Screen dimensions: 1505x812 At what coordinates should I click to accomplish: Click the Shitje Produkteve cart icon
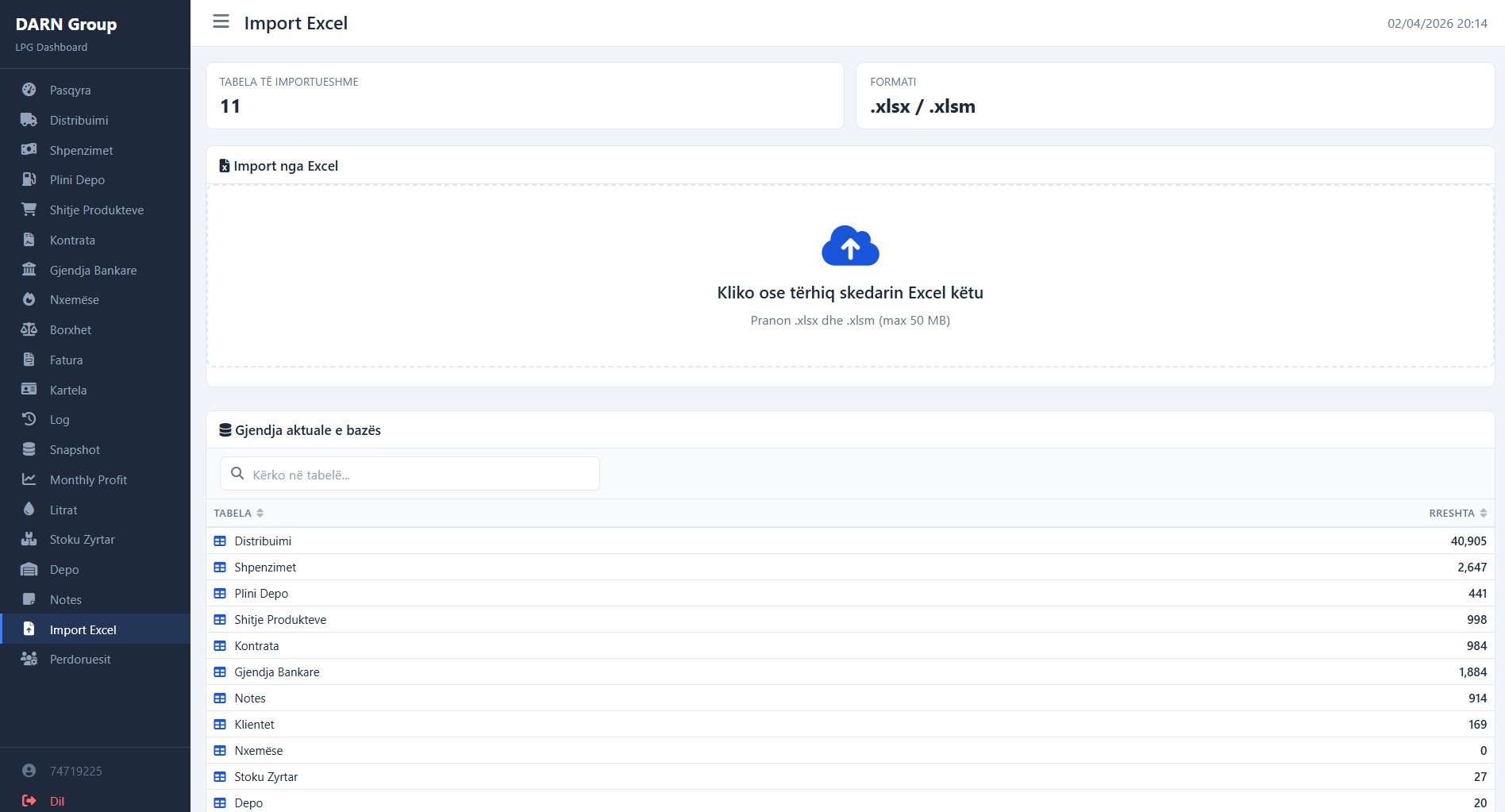29,210
